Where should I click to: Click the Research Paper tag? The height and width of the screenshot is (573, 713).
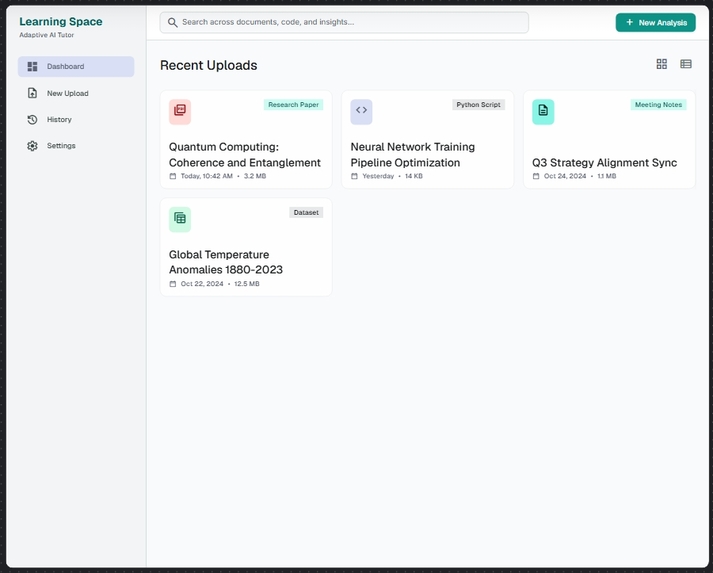pos(293,105)
